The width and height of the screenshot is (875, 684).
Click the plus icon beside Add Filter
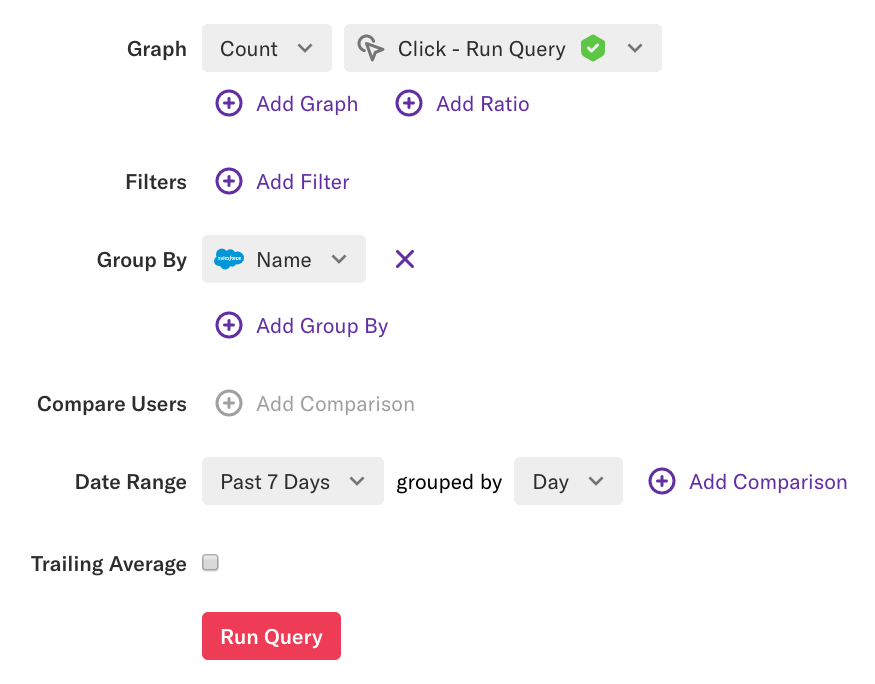(x=229, y=181)
